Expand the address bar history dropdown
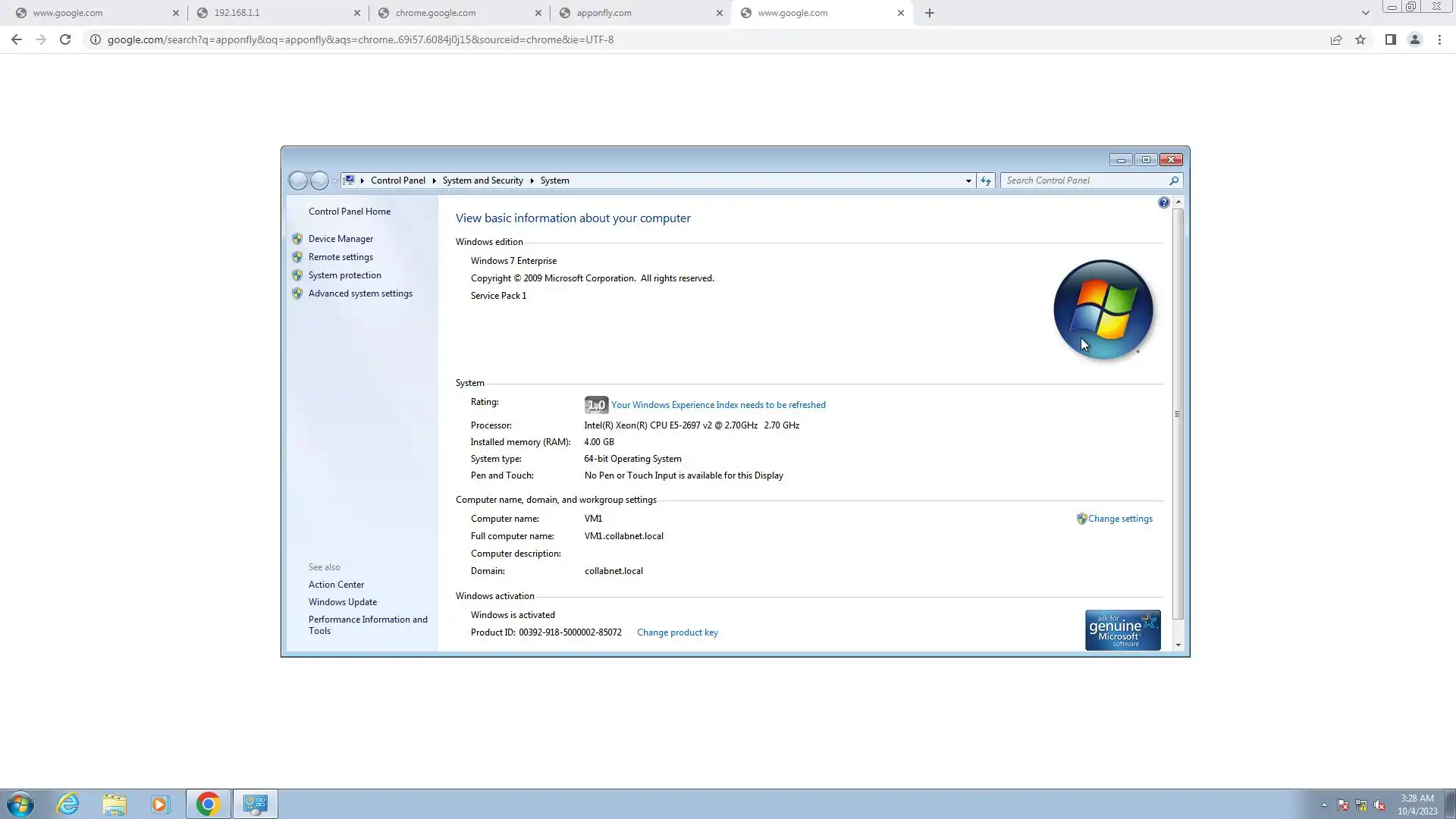Screen dimensions: 1456x819 tap(968, 180)
